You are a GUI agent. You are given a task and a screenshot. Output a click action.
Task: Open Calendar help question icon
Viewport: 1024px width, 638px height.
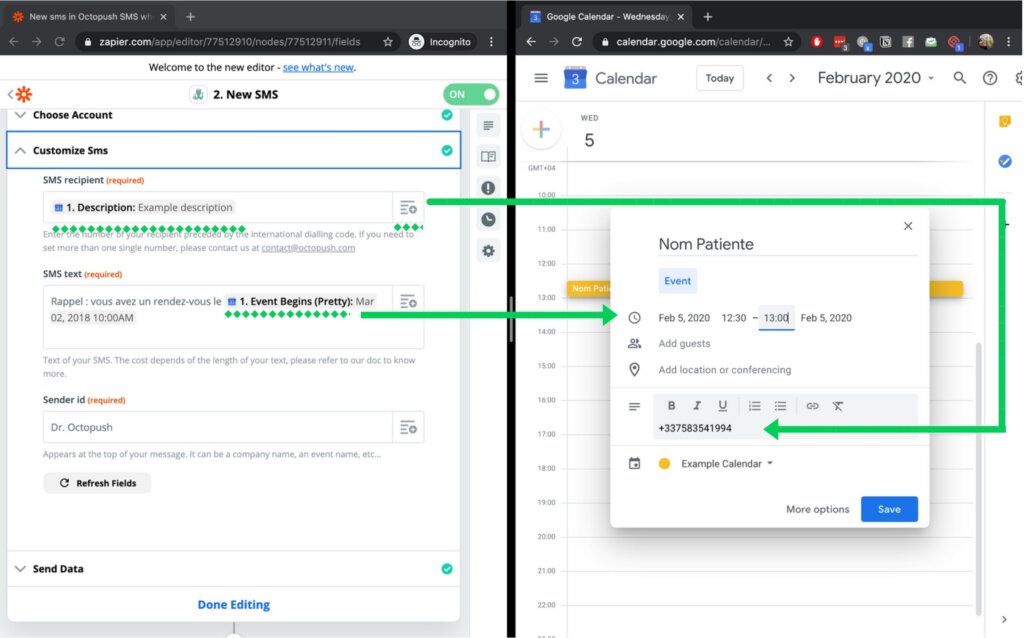pos(990,78)
